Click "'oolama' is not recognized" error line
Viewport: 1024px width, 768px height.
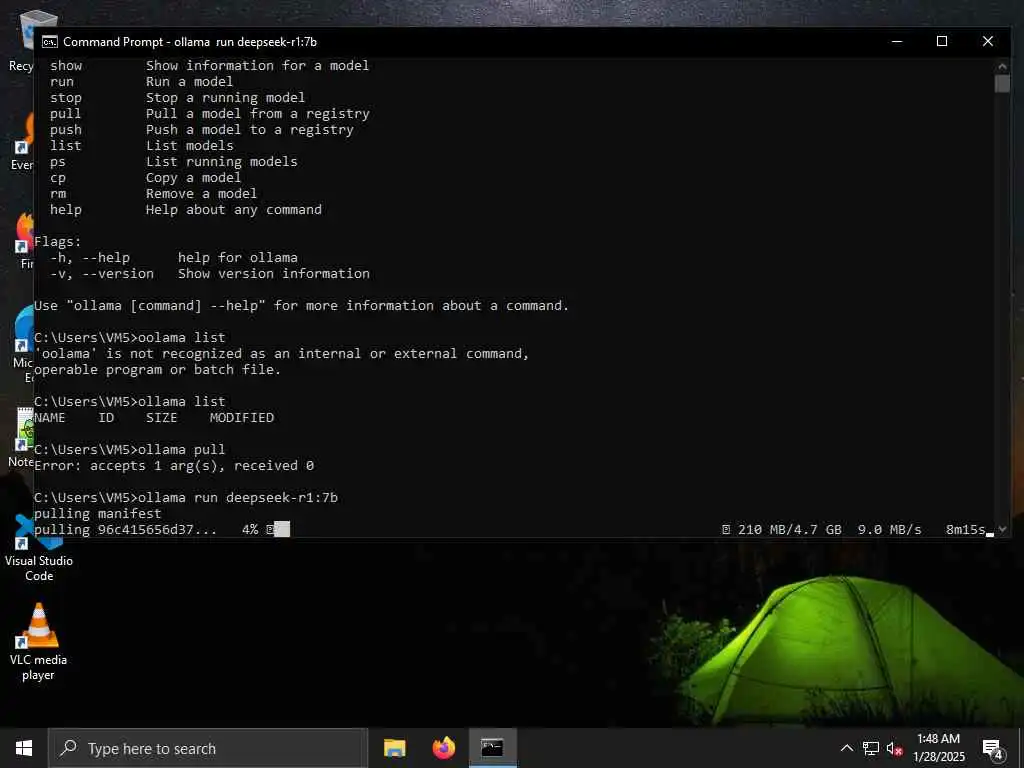point(281,353)
